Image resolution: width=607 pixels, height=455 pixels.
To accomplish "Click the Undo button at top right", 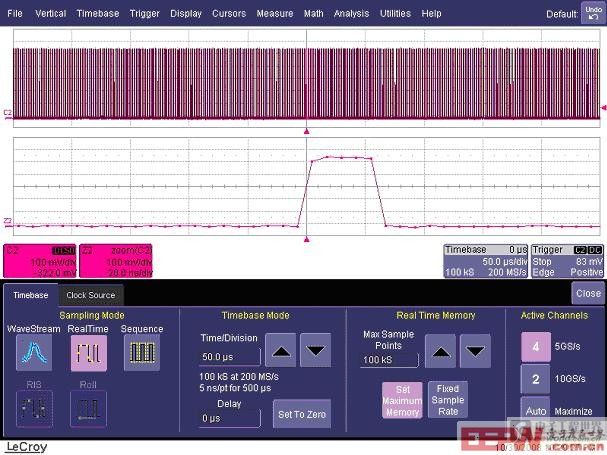I will point(592,13).
